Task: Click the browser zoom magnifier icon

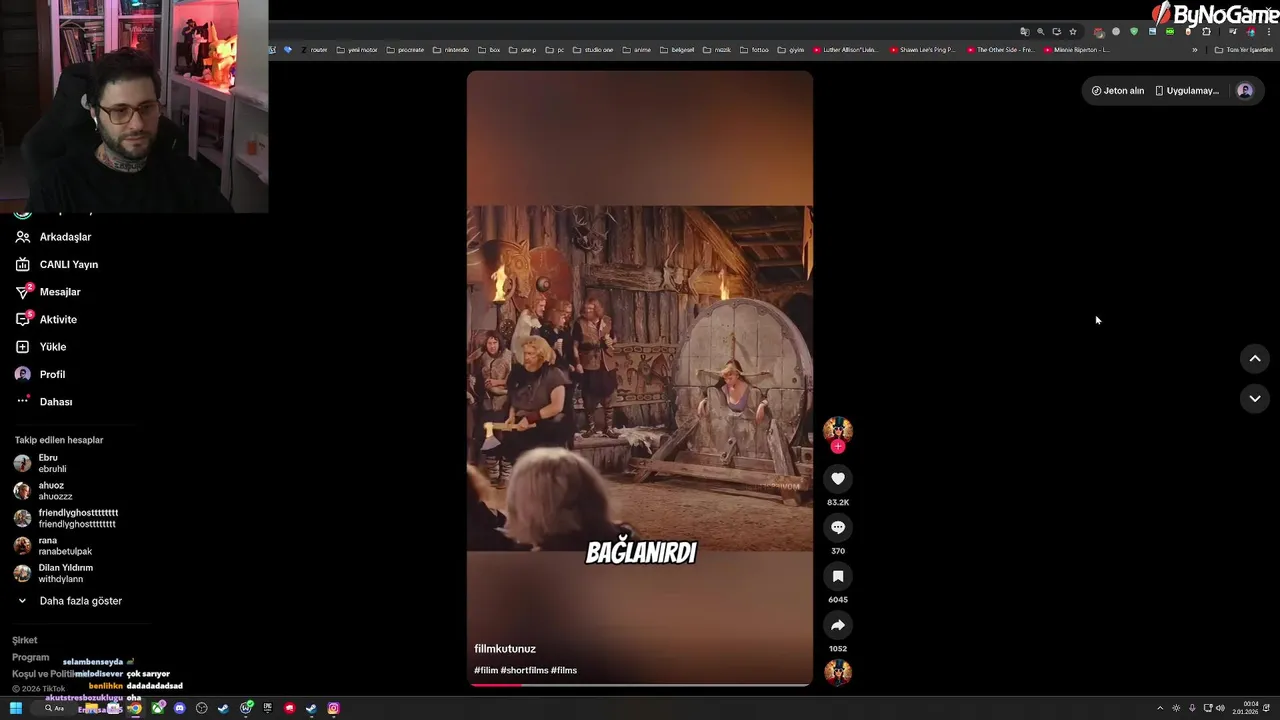Action: click(1041, 32)
